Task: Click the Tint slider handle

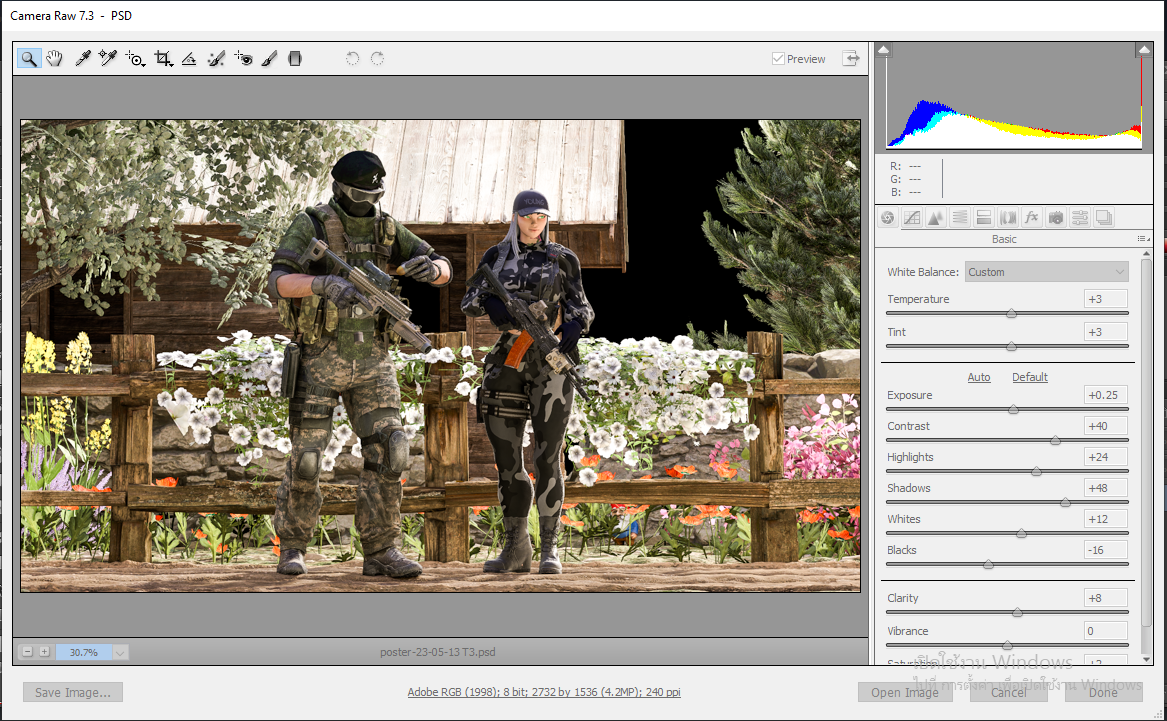Action: point(1011,346)
